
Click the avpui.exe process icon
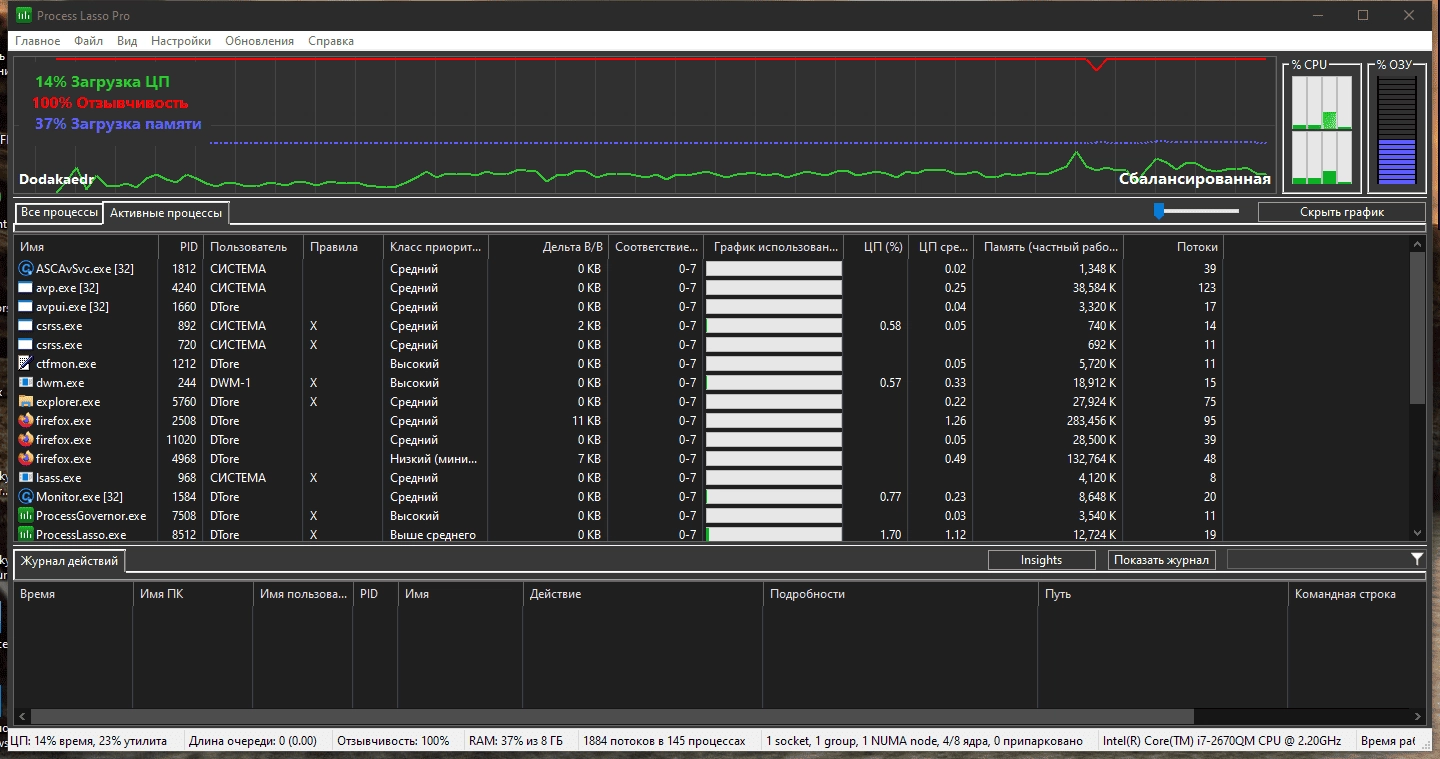[x=26, y=307]
